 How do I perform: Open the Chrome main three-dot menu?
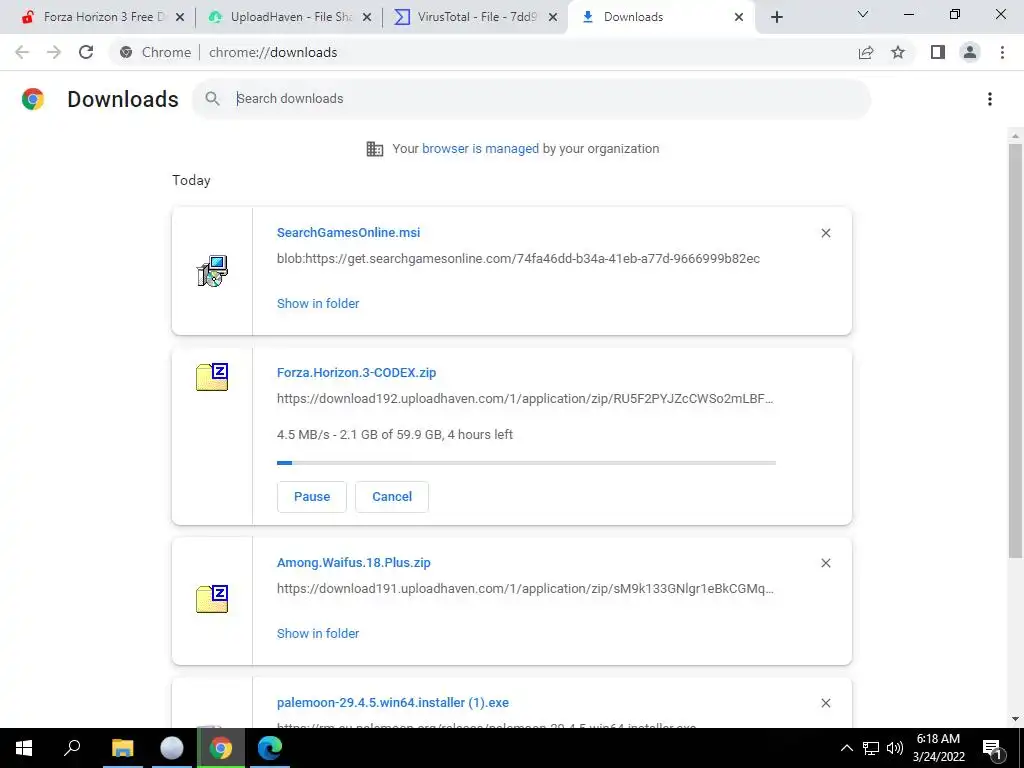tap(1002, 52)
